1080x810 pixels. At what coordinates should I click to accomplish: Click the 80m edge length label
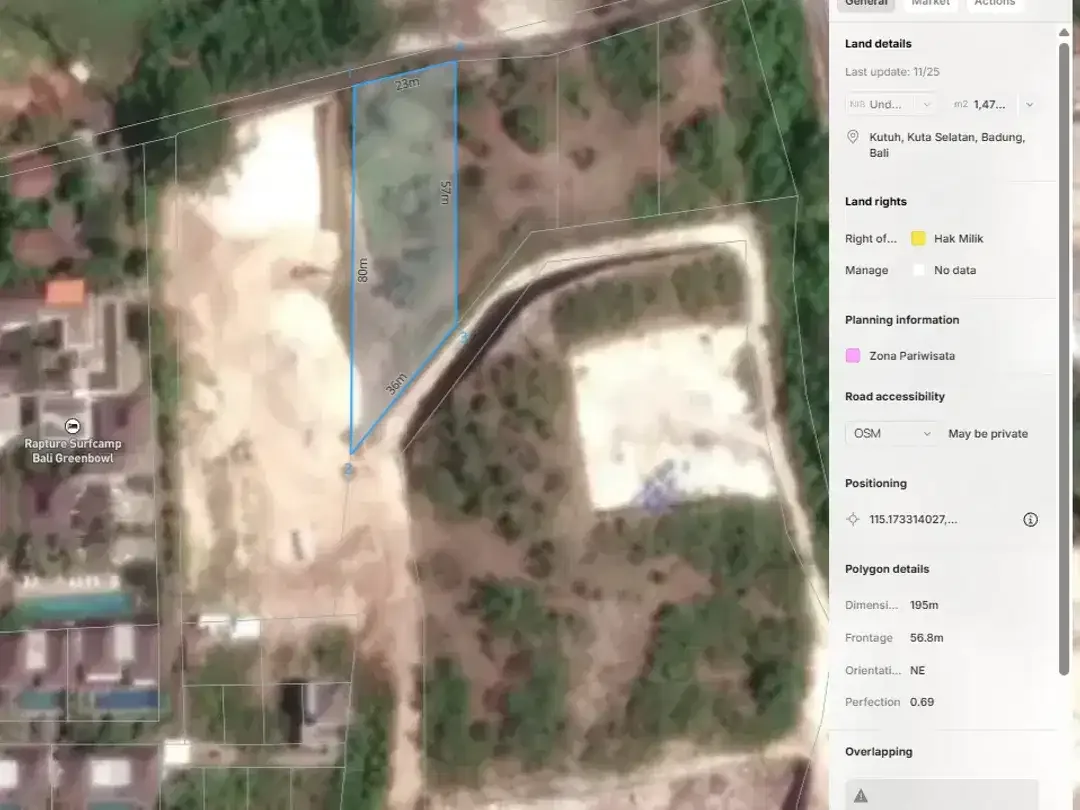tap(362, 270)
